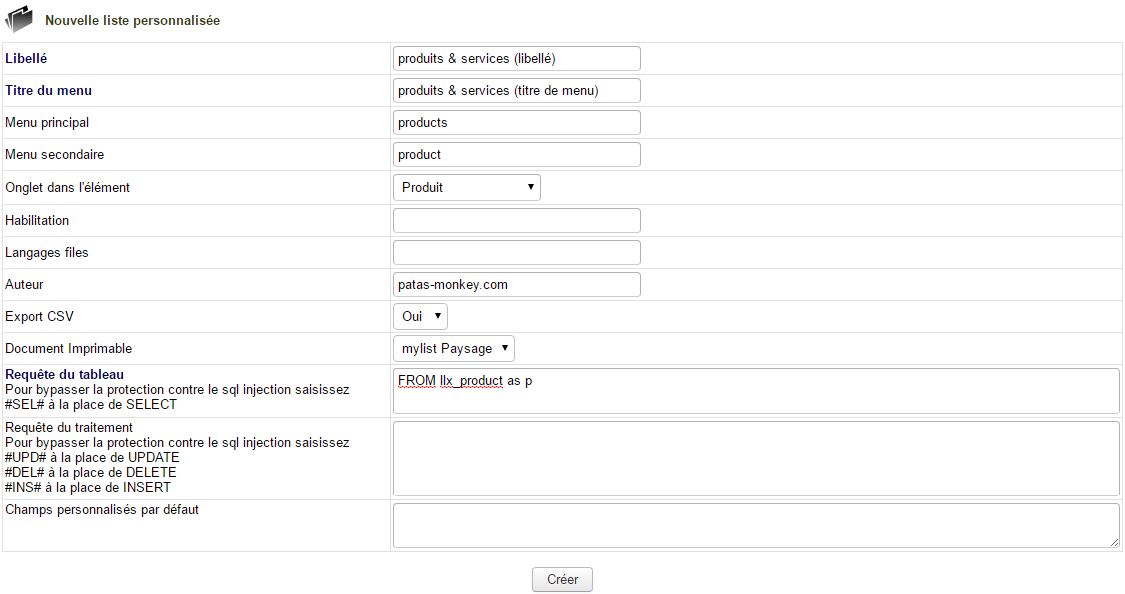Open the Document Imprimable dropdown showing mylist Paysage
The width and height of the screenshot is (1125, 594).
pos(453,348)
